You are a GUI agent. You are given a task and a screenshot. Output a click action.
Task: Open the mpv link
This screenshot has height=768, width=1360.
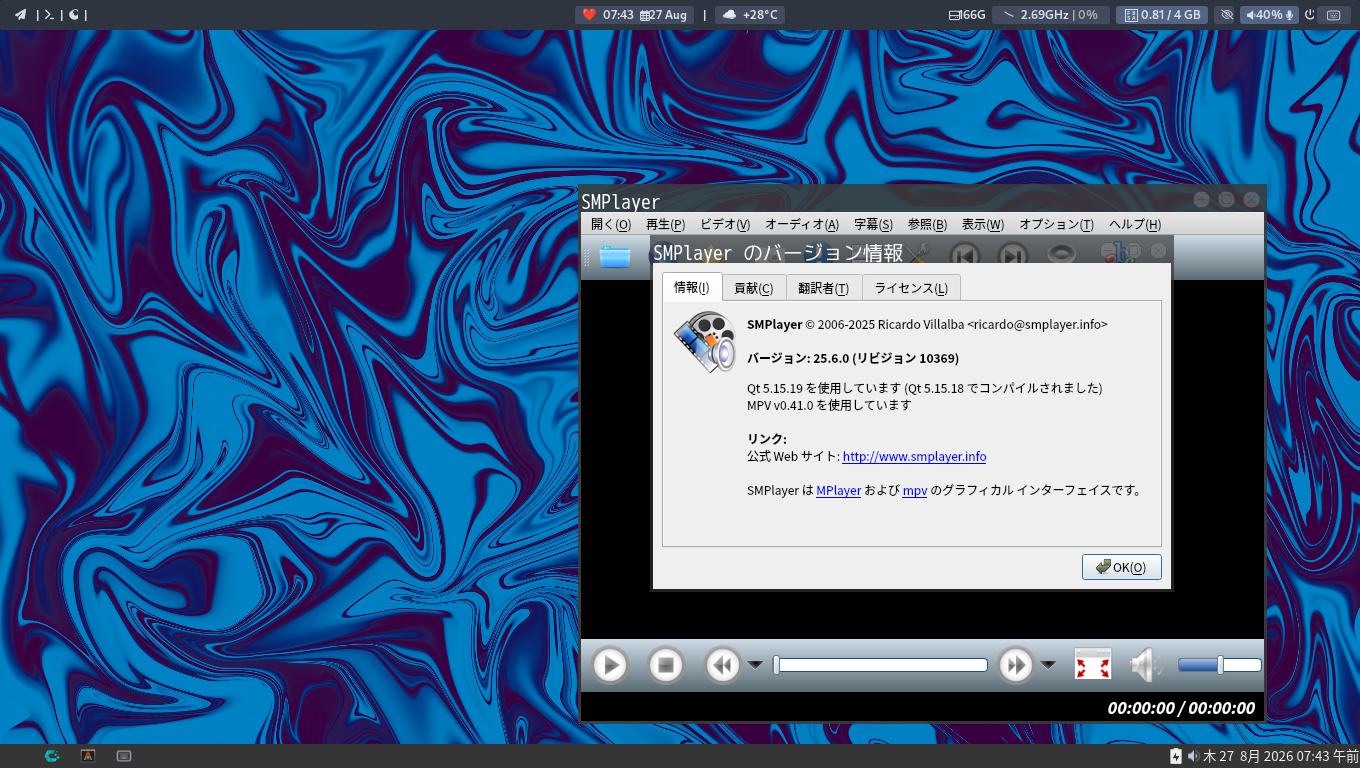(x=915, y=491)
